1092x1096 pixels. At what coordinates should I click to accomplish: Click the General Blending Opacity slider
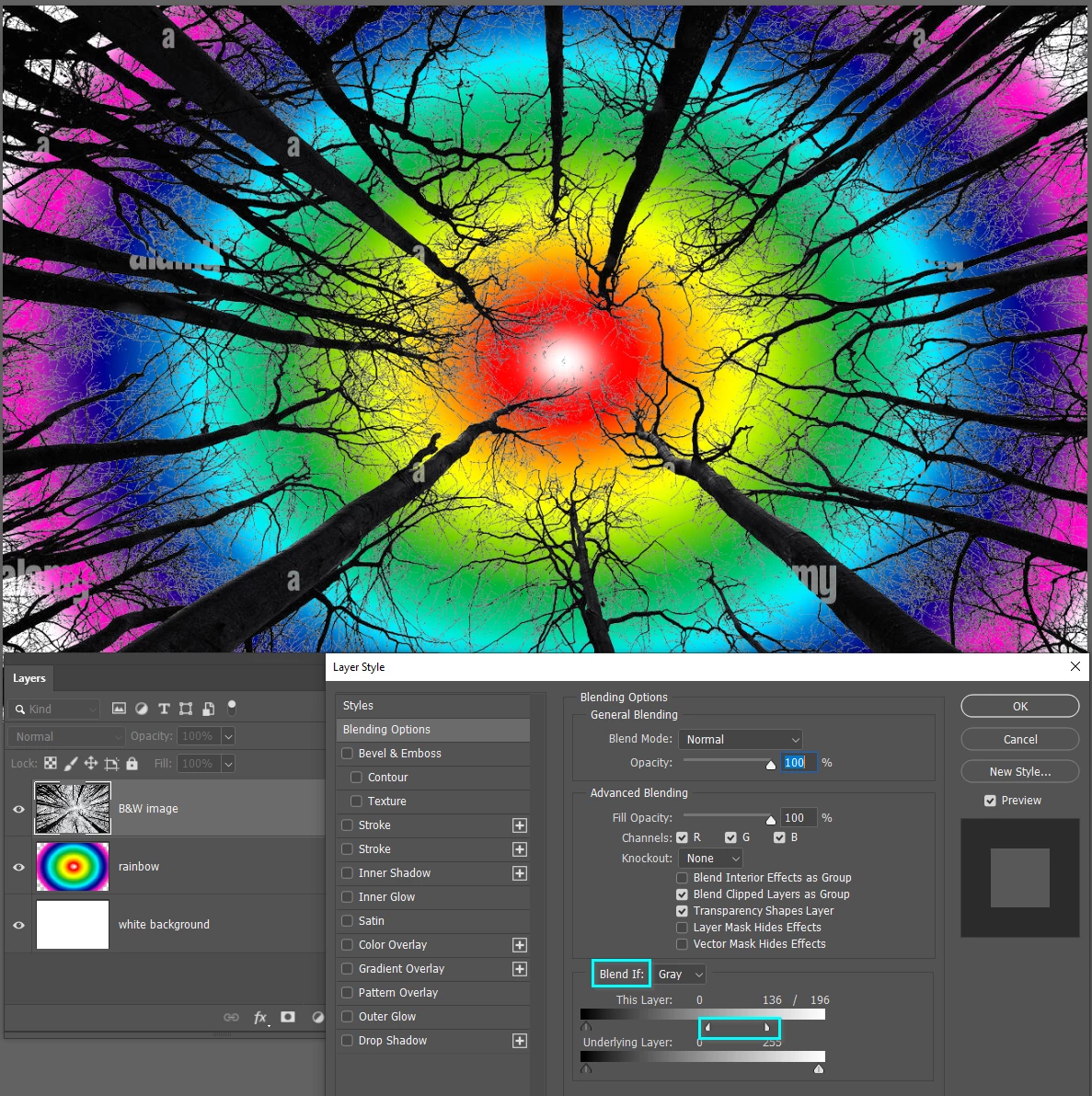point(727,760)
